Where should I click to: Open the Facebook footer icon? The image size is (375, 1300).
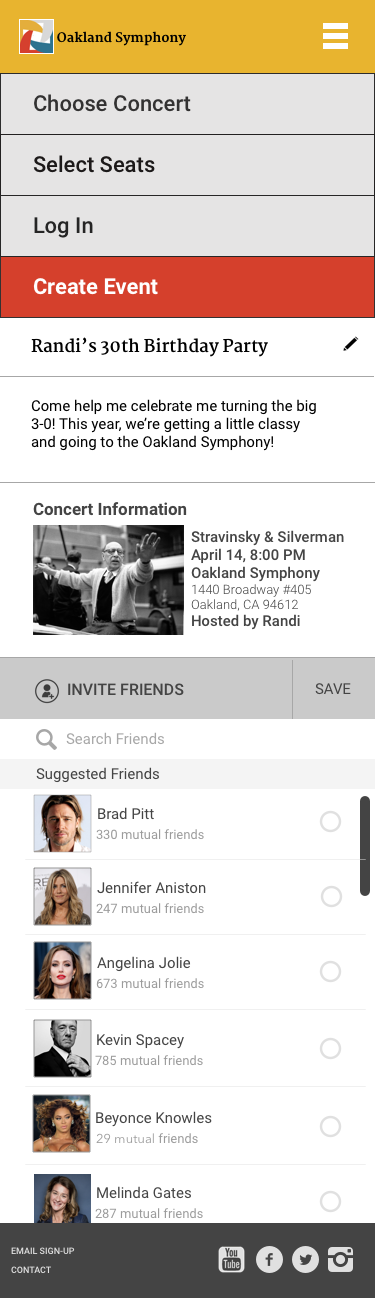269,1259
